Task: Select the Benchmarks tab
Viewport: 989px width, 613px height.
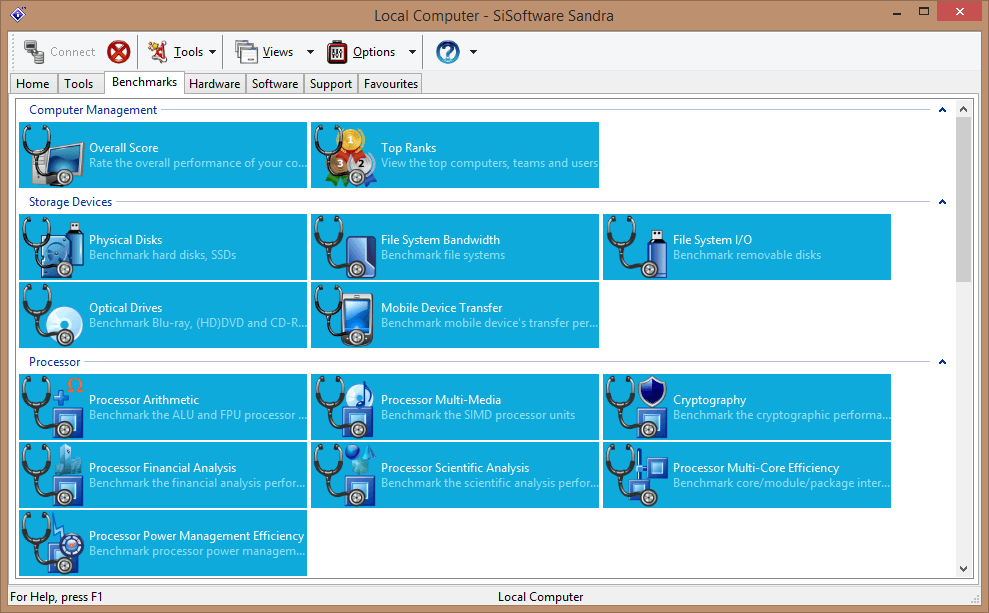Action: 144,82
